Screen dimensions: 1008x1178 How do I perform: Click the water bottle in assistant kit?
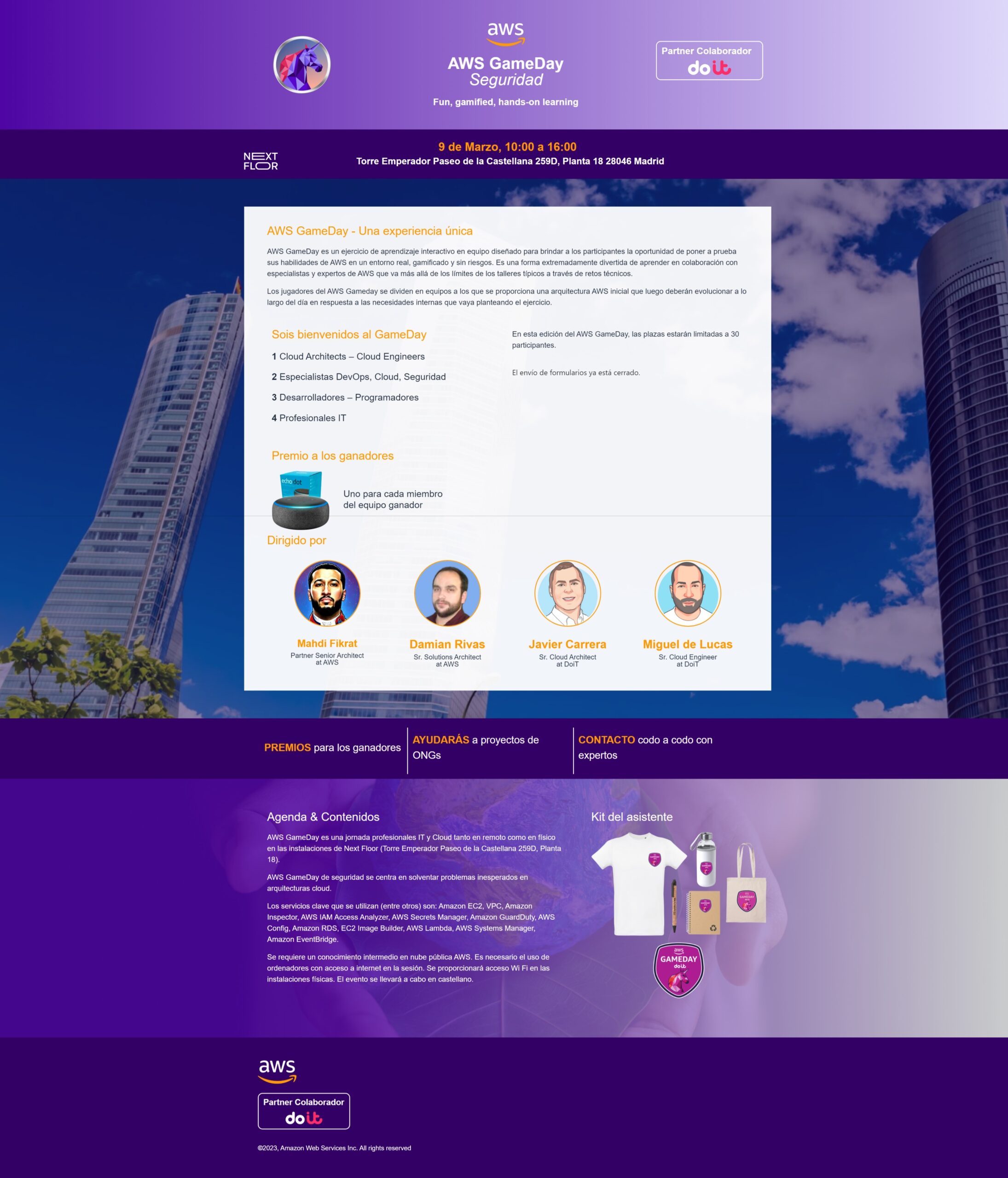click(704, 859)
